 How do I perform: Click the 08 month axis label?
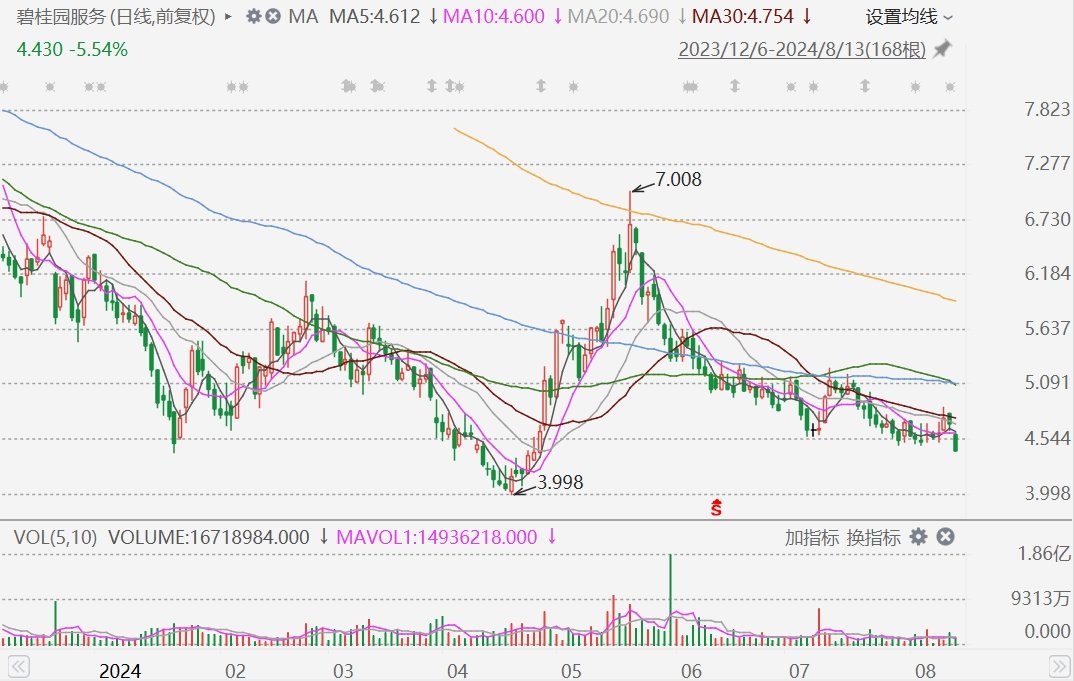(925, 671)
